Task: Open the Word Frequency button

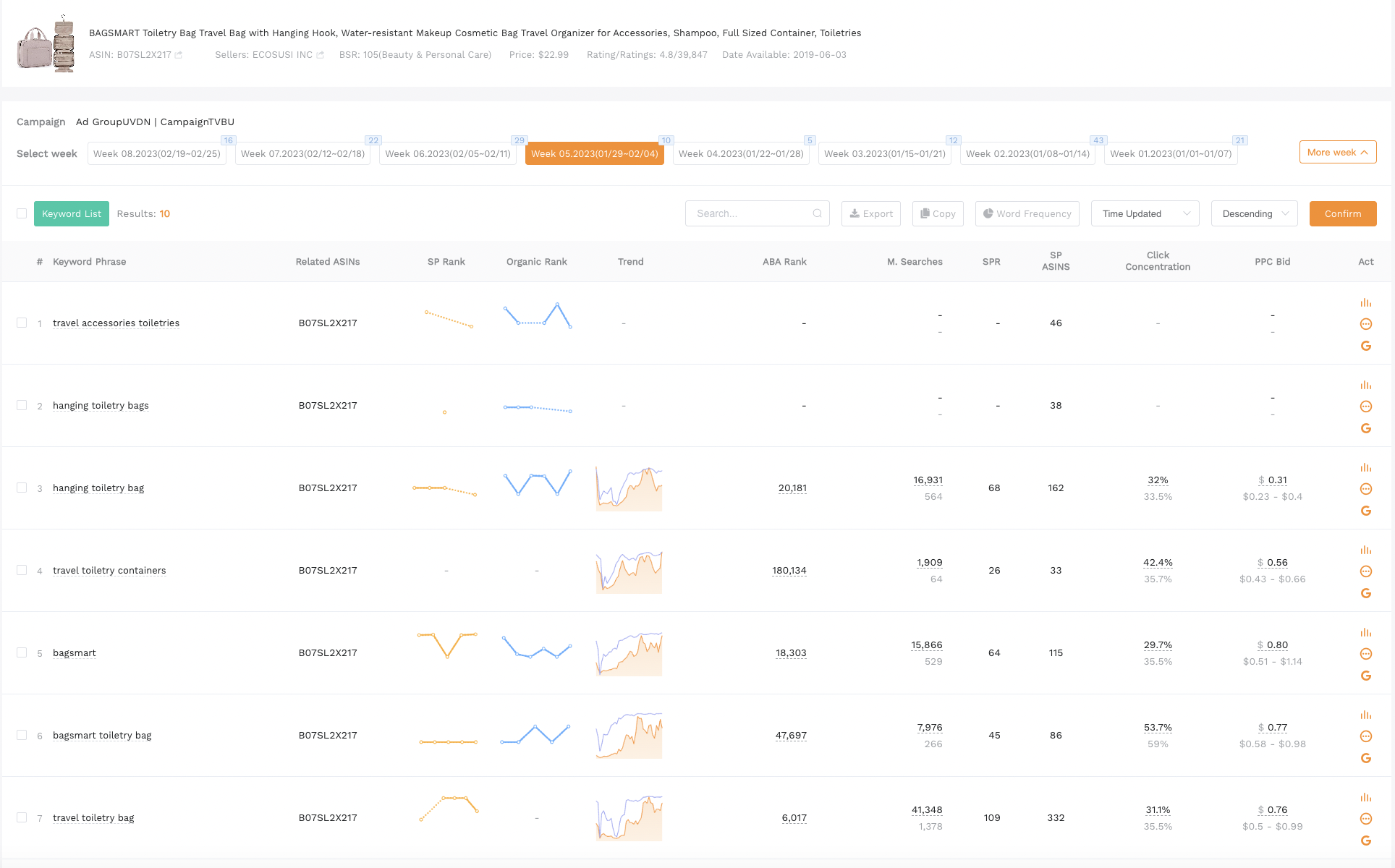Action: 1027,213
